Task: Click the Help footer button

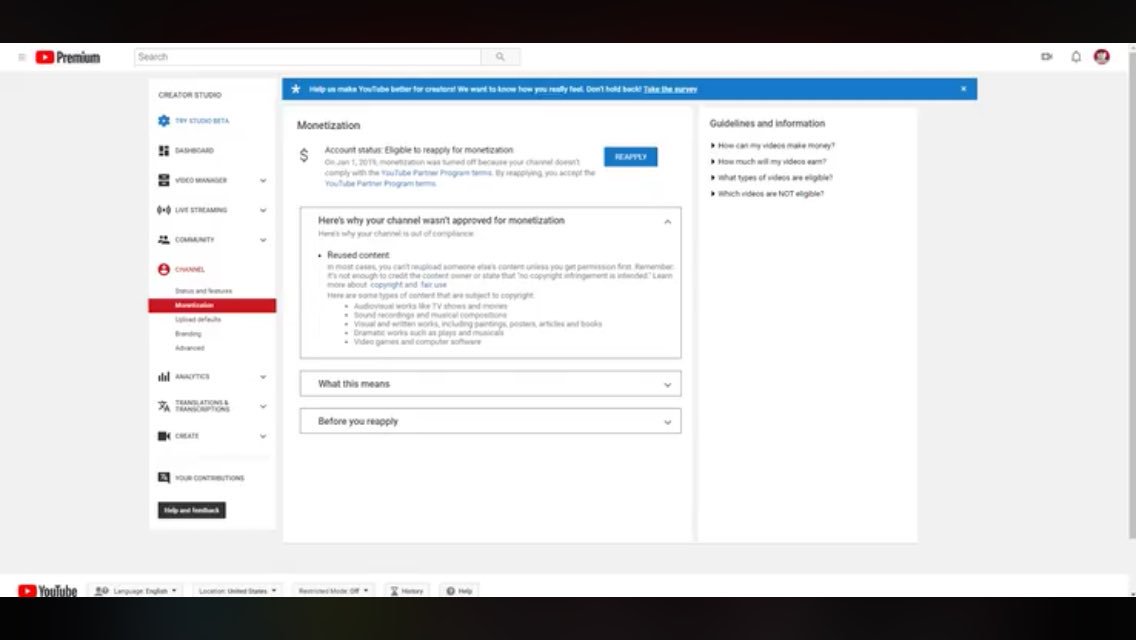Action: [x=459, y=591]
